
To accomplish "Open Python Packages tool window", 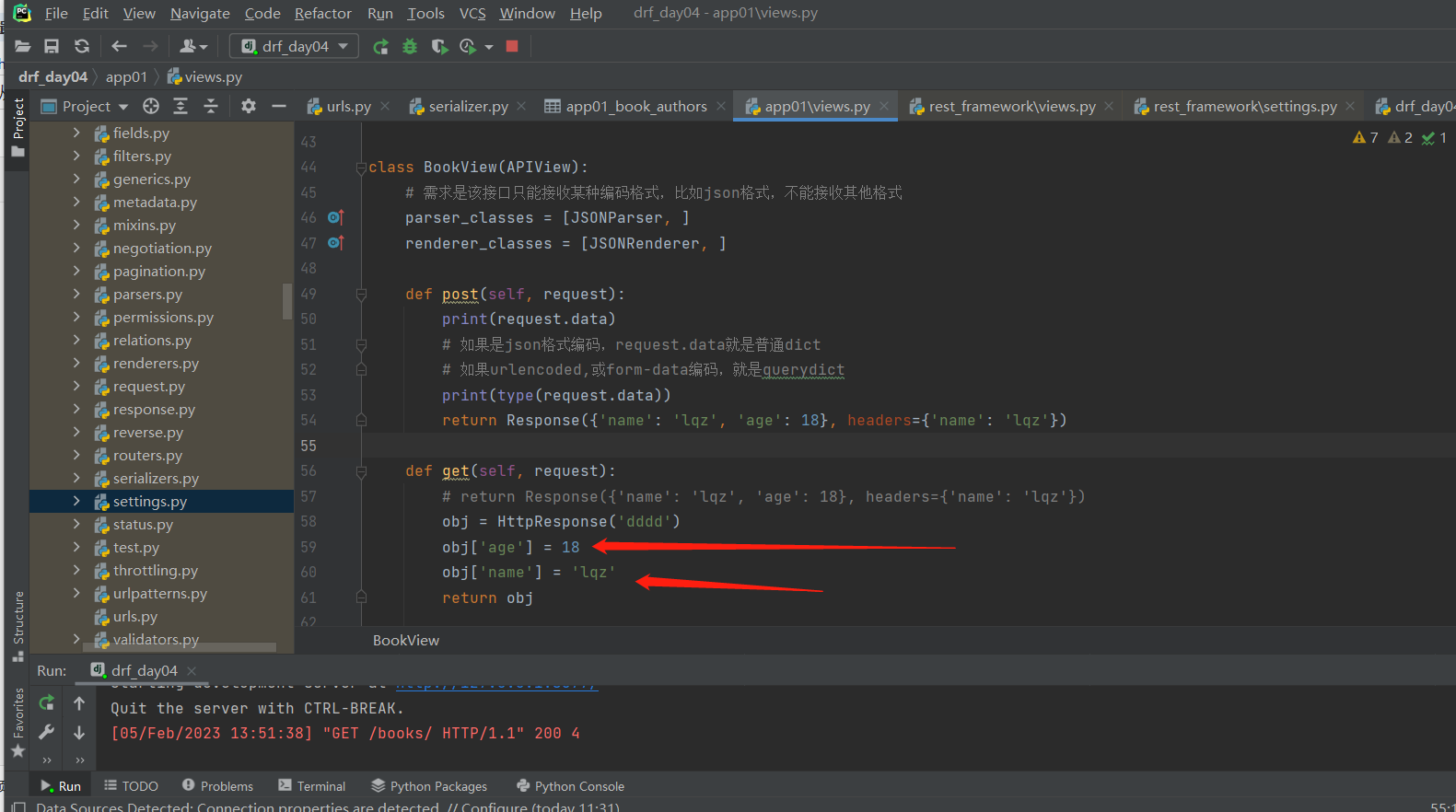I will click(429, 786).
